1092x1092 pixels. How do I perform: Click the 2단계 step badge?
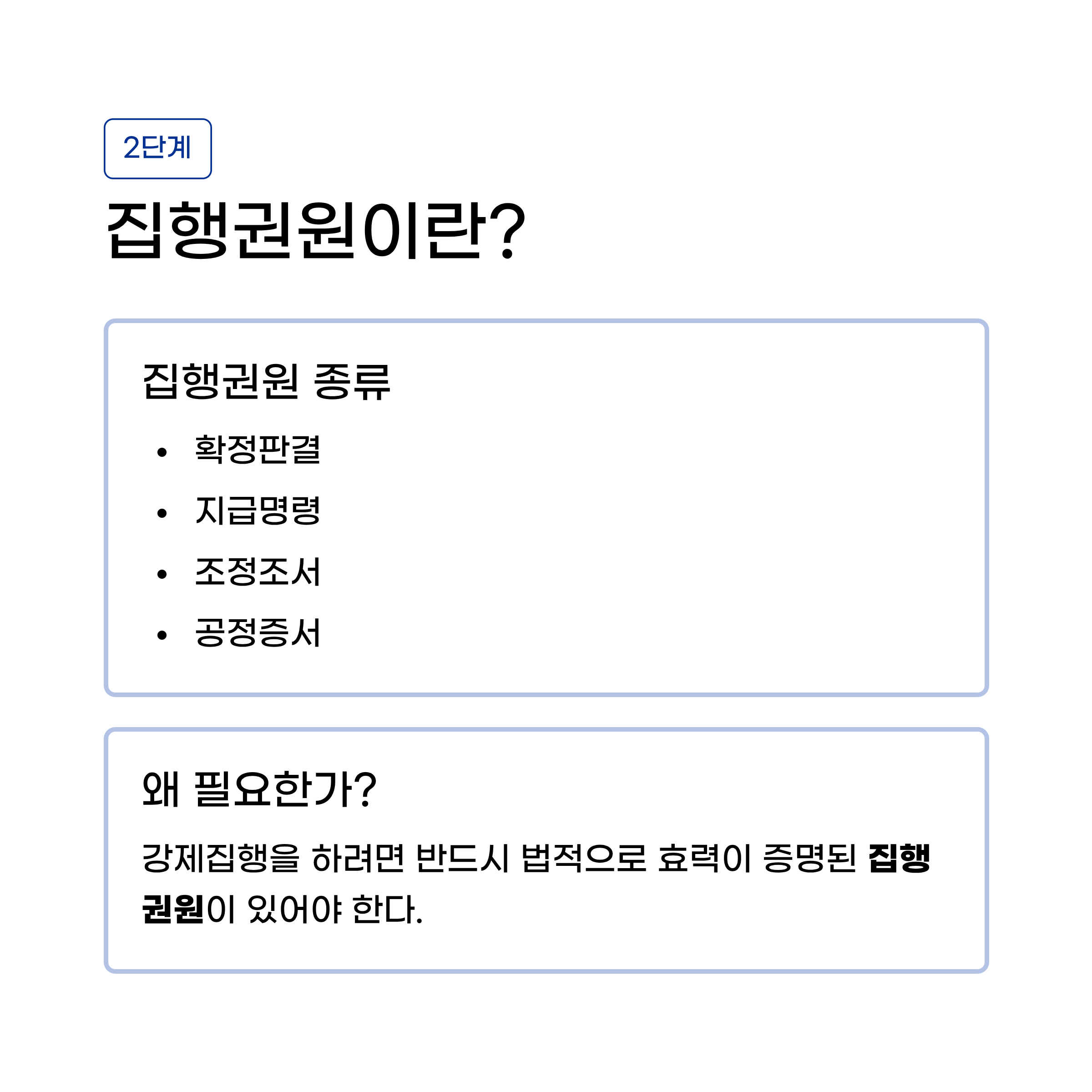(158, 149)
